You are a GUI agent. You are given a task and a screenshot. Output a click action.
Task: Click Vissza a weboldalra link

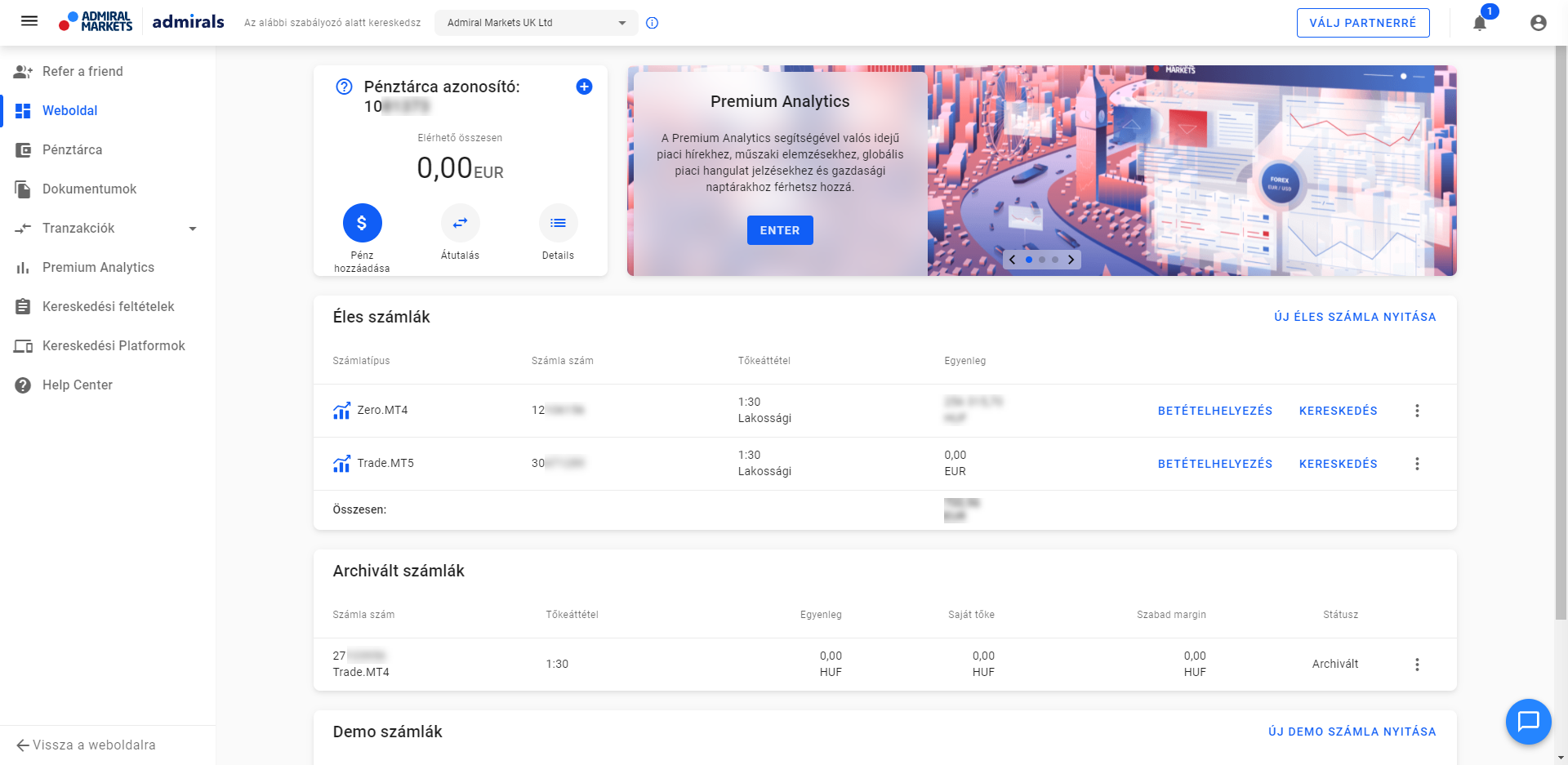point(86,745)
